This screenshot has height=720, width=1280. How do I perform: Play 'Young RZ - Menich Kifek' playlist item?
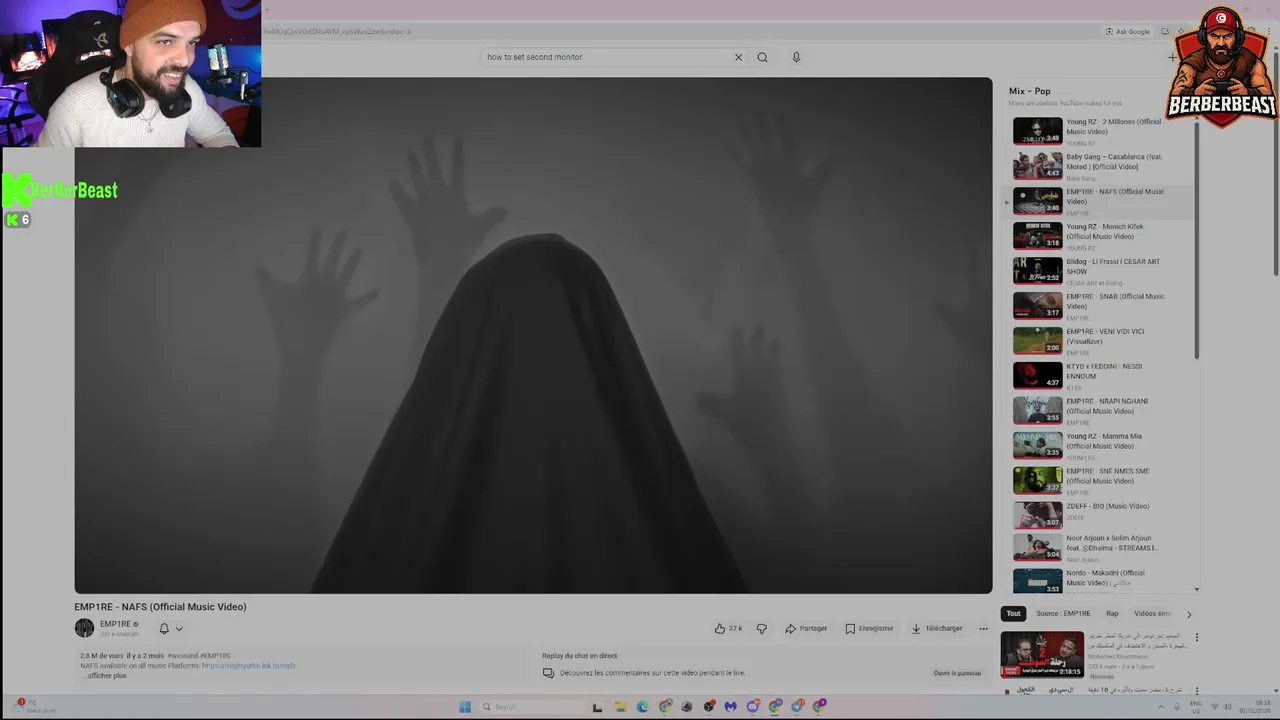click(x=1100, y=236)
